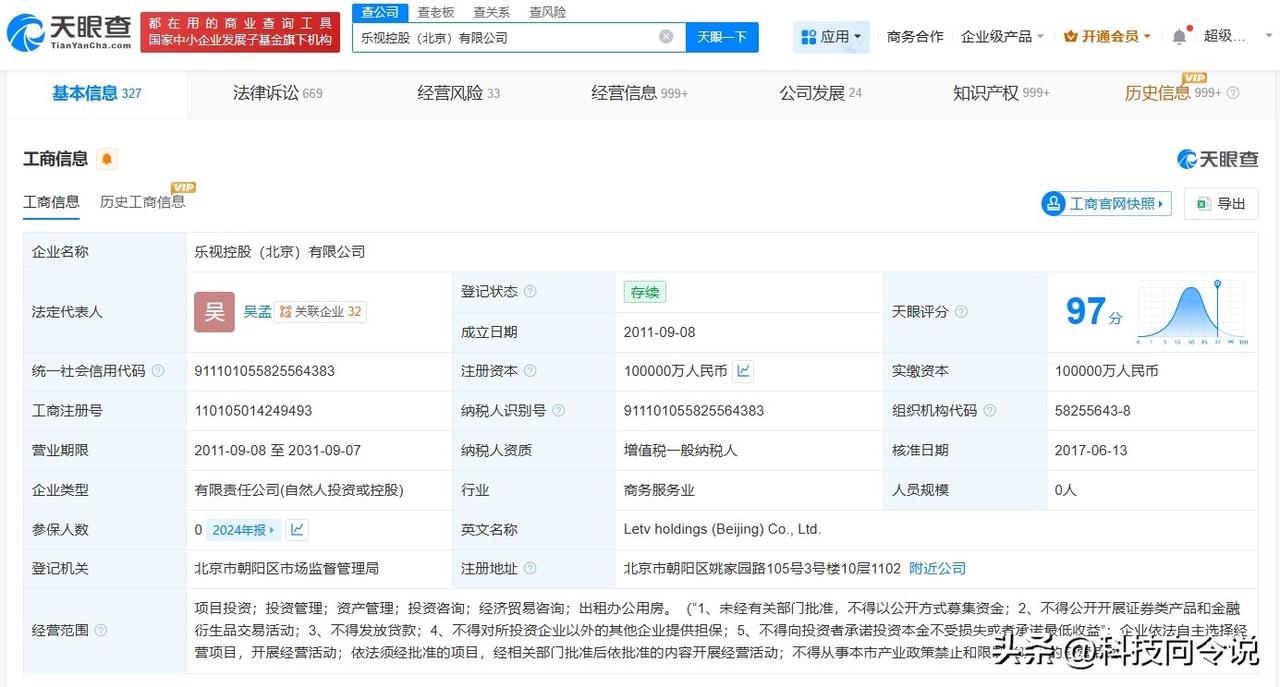Click the notification bell in the top bar

pyautogui.click(x=1180, y=33)
